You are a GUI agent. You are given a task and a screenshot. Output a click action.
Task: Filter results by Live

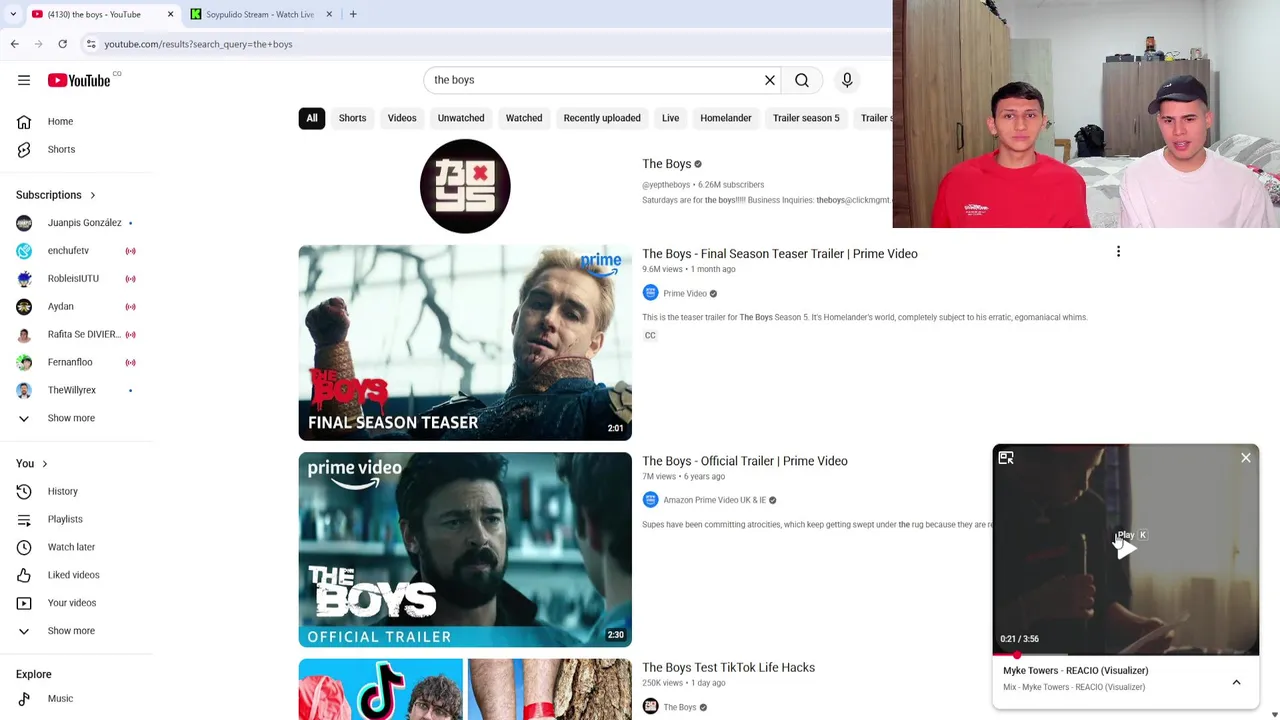(670, 118)
